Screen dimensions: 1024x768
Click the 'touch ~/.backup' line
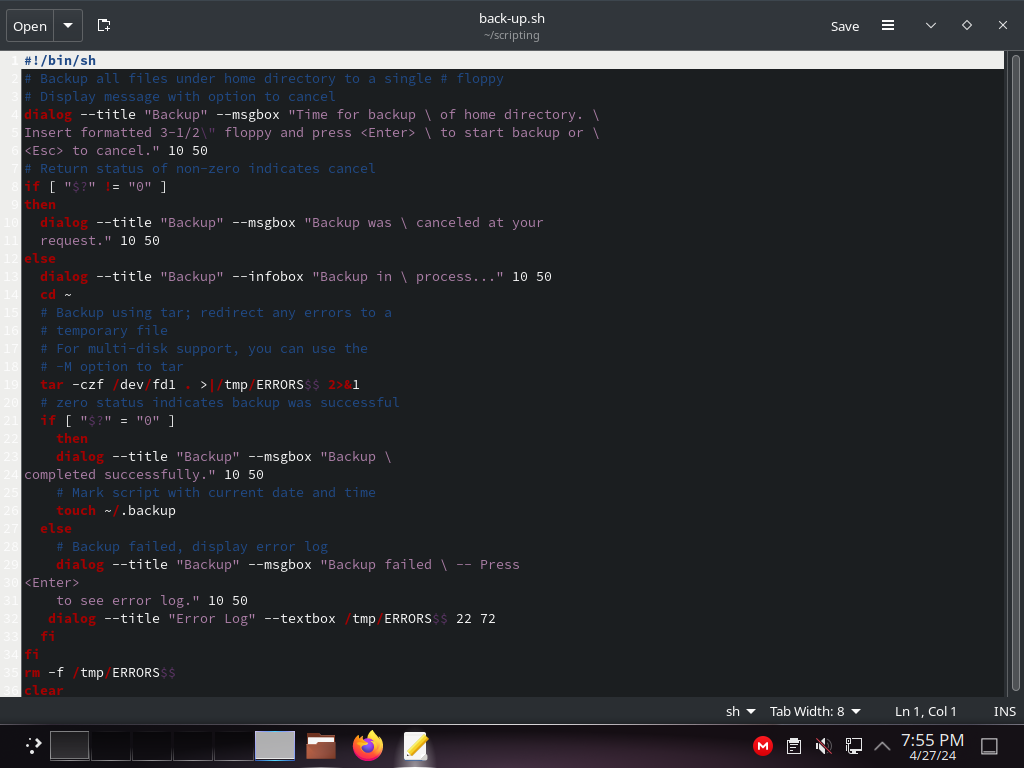[x=116, y=511]
